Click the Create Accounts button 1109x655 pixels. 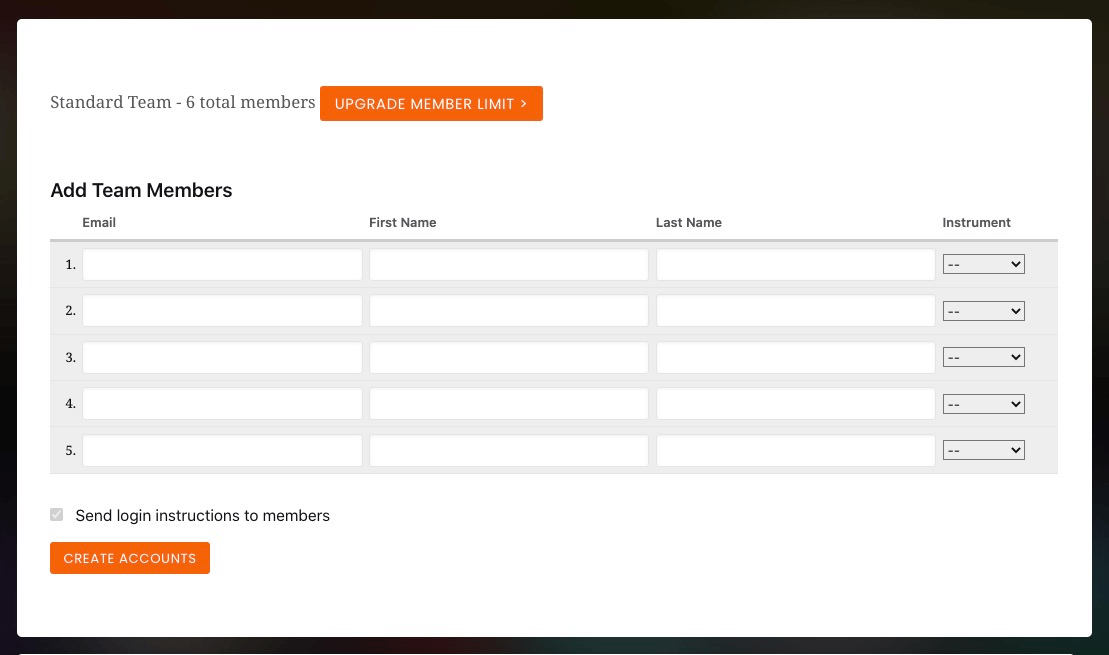130,558
